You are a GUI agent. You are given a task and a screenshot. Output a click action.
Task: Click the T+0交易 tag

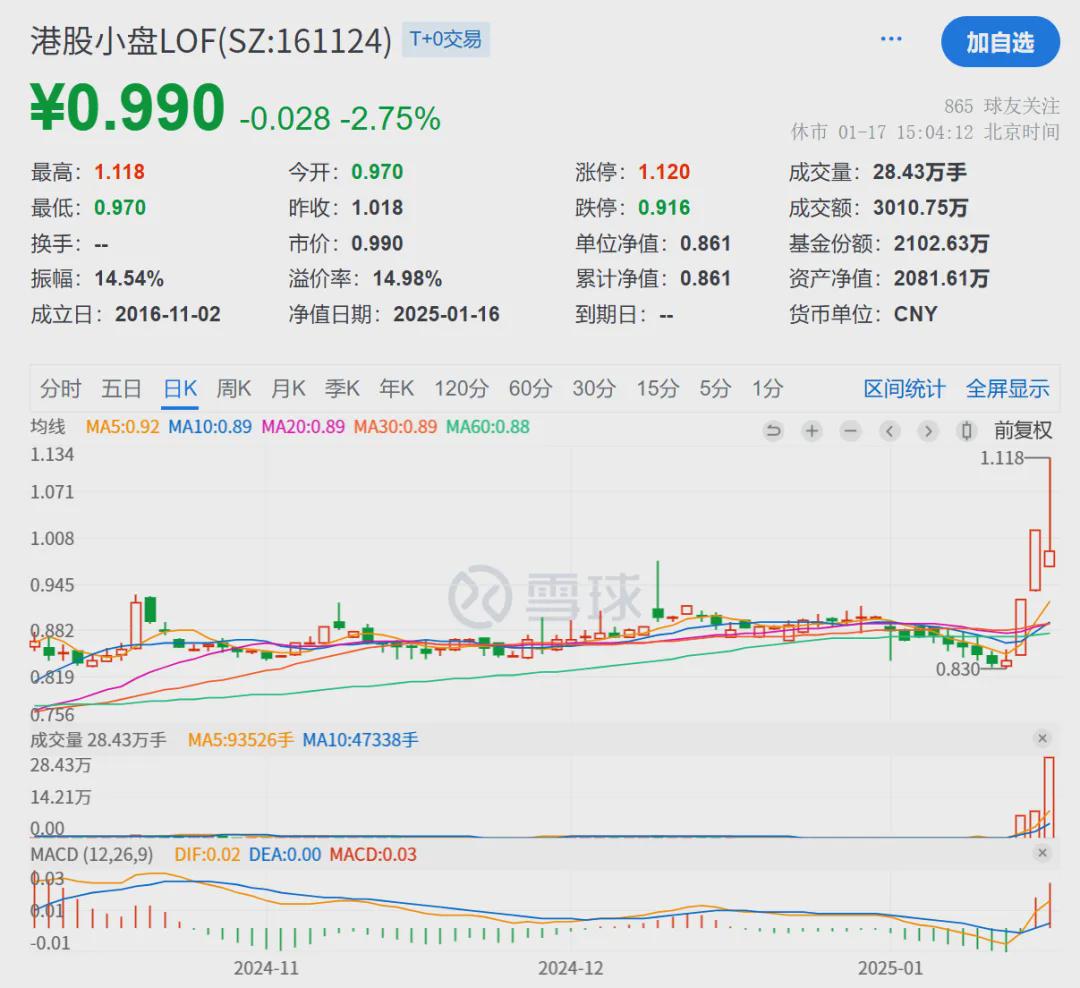(x=446, y=39)
